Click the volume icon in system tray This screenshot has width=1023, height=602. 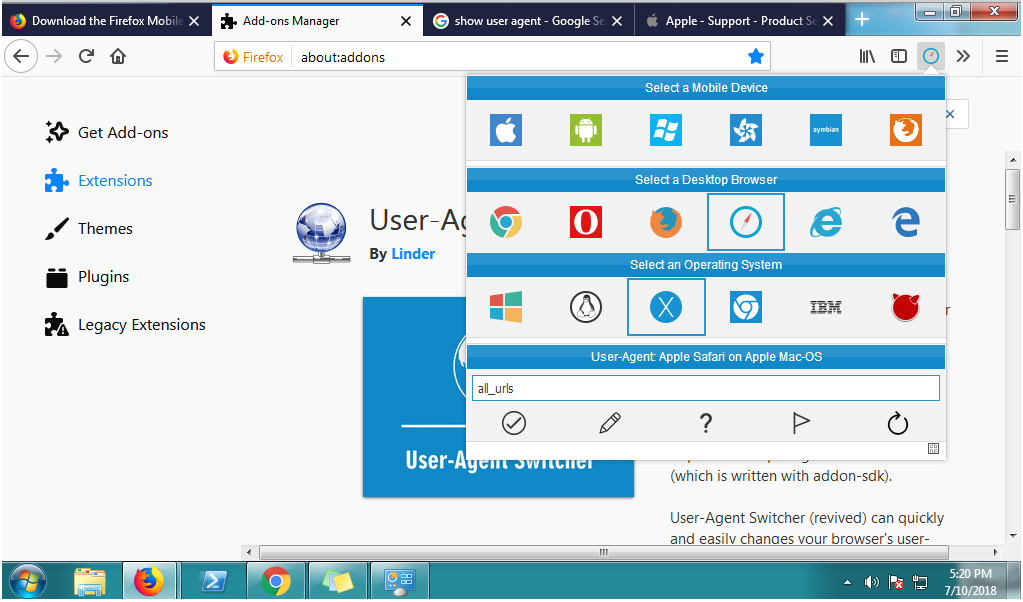[x=872, y=582]
